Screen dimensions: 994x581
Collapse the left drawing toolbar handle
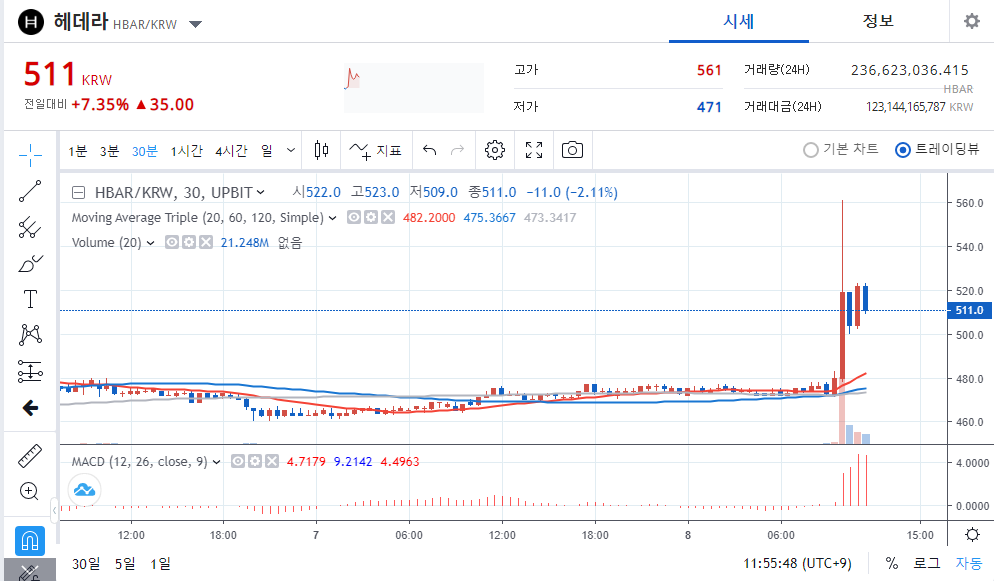(x=55, y=510)
